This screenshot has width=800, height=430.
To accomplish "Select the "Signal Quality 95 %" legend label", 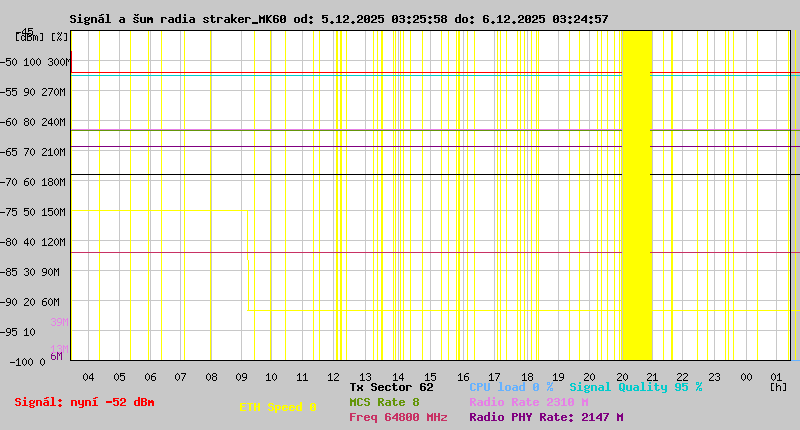I will tap(636, 386).
